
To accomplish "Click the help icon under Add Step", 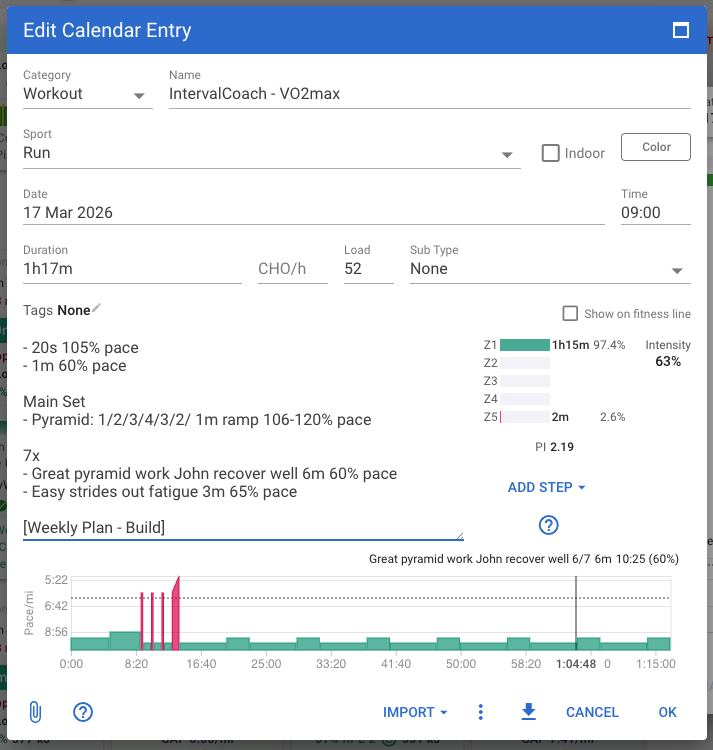I will tap(548, 525).
